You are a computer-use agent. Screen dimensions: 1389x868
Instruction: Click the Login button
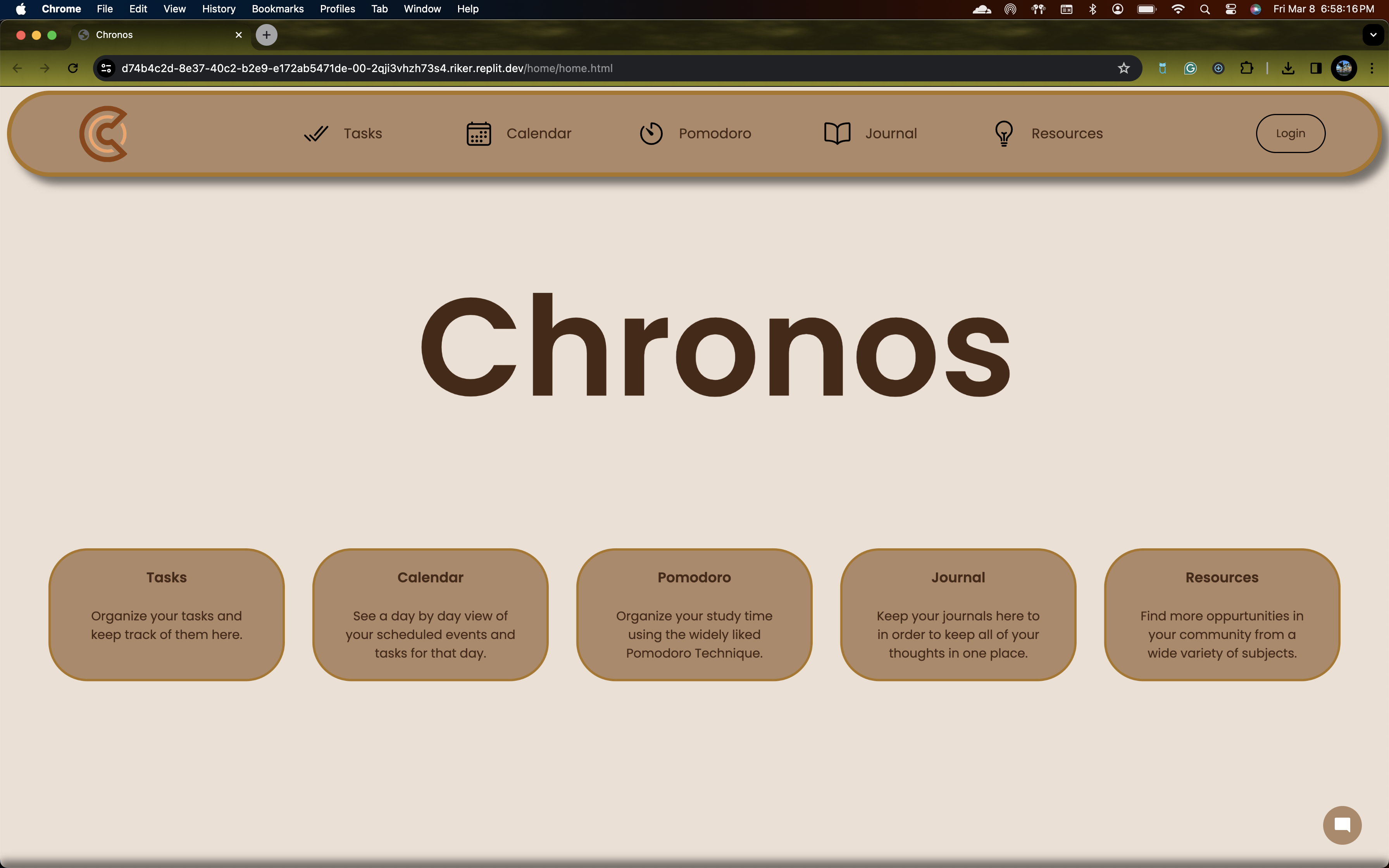click(x=1290, y=134)
